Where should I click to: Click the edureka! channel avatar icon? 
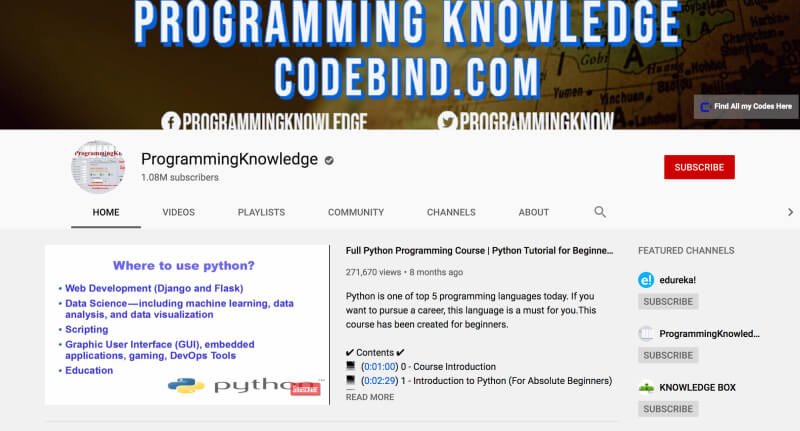[646, 280]
